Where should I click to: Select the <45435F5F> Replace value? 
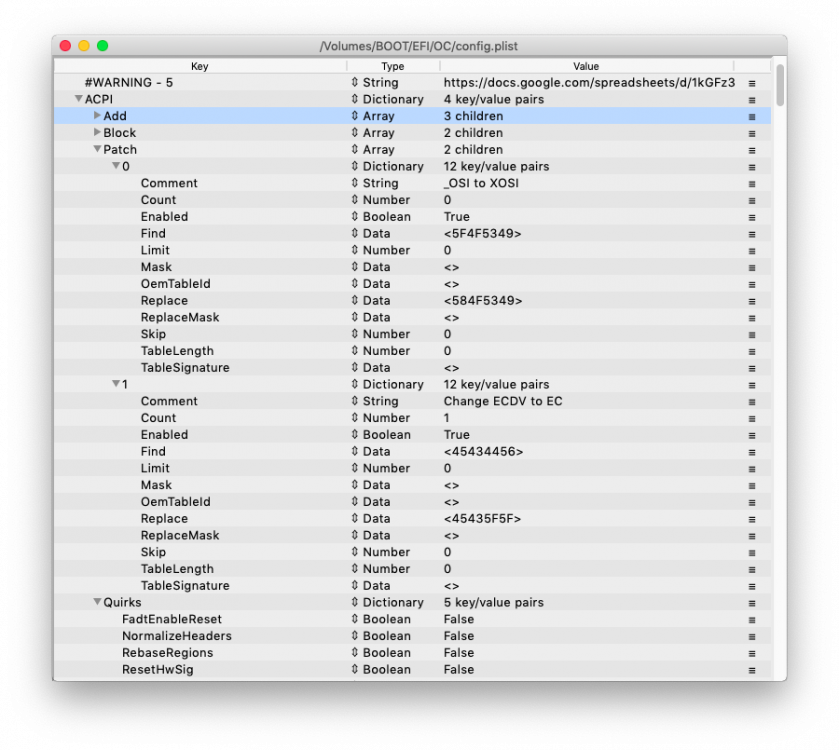pyautogui.click(x=482, y=518)
